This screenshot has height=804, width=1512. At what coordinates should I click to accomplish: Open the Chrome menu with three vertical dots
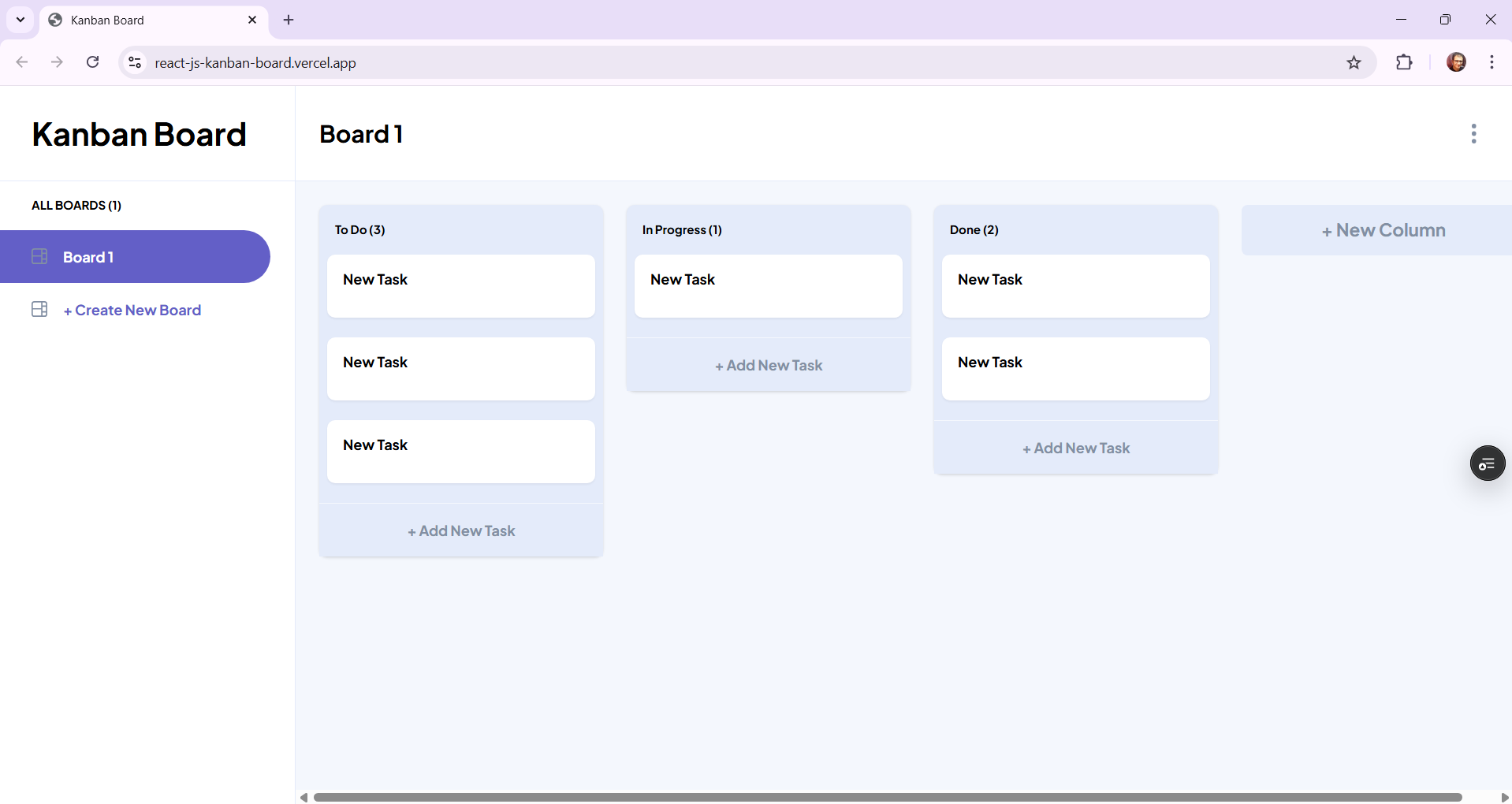[x=1492, y=62]
